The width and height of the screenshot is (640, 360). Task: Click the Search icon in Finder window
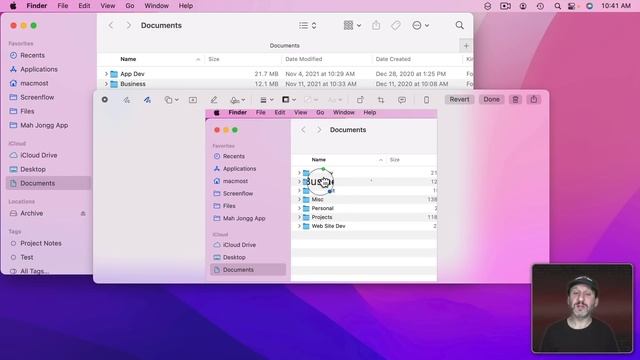click(x=460, y=25)
